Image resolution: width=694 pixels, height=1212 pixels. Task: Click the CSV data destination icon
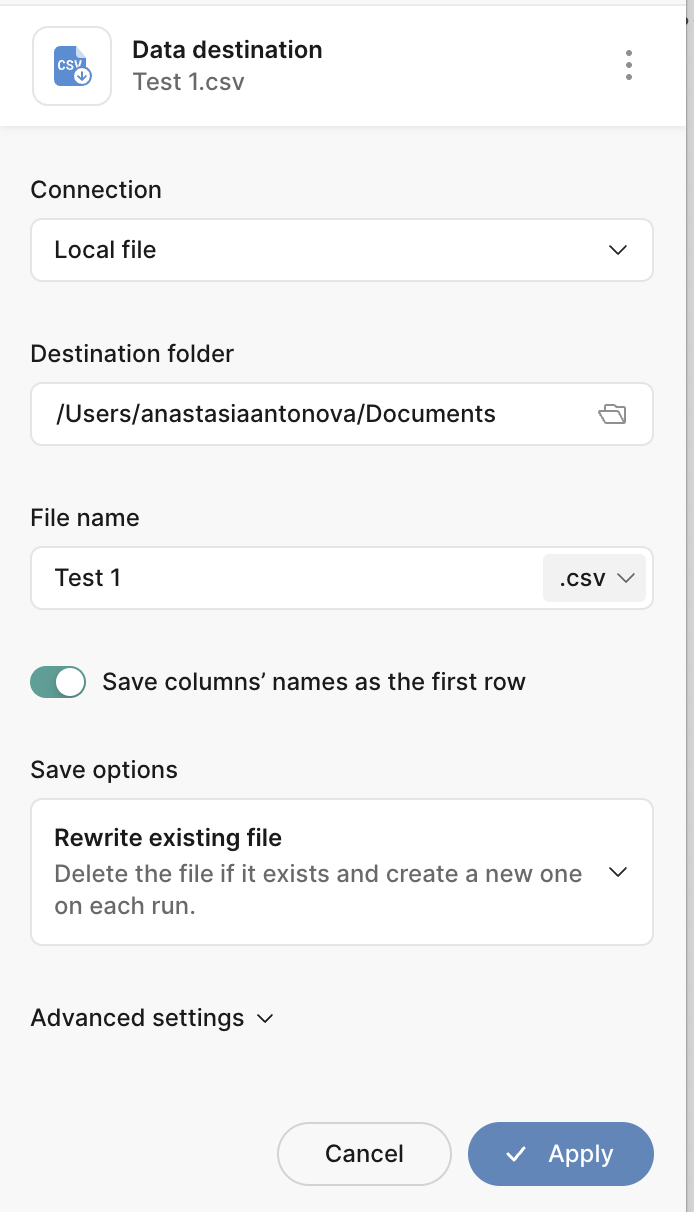tap(72, 66)
